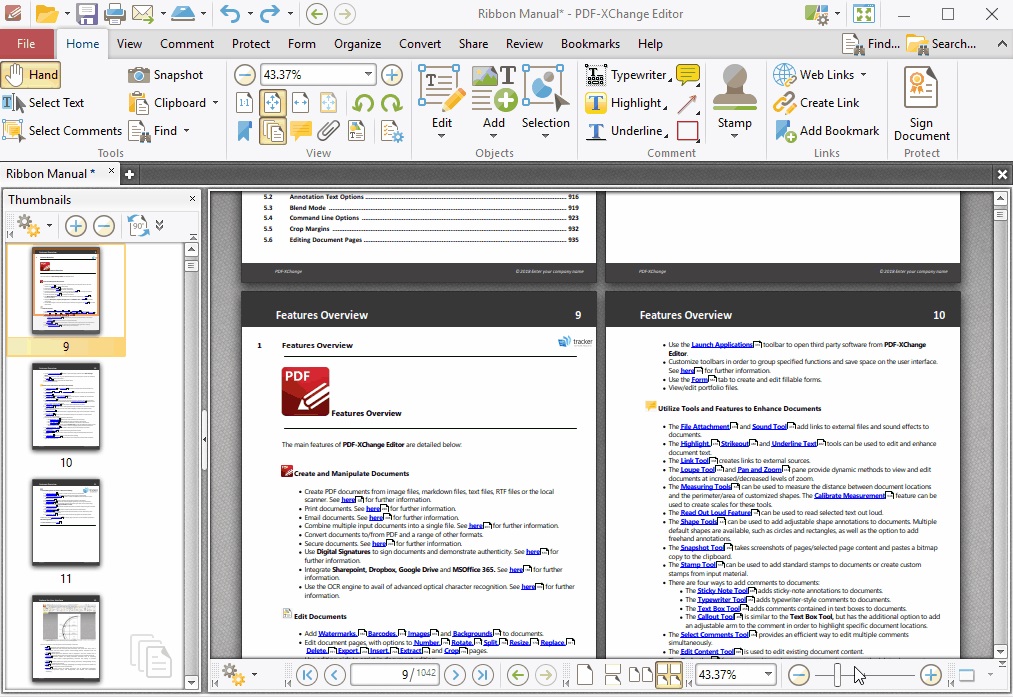Select the Highlight text tool
The width and height of the screenshot is (1013, 697).
pos(625,103)
